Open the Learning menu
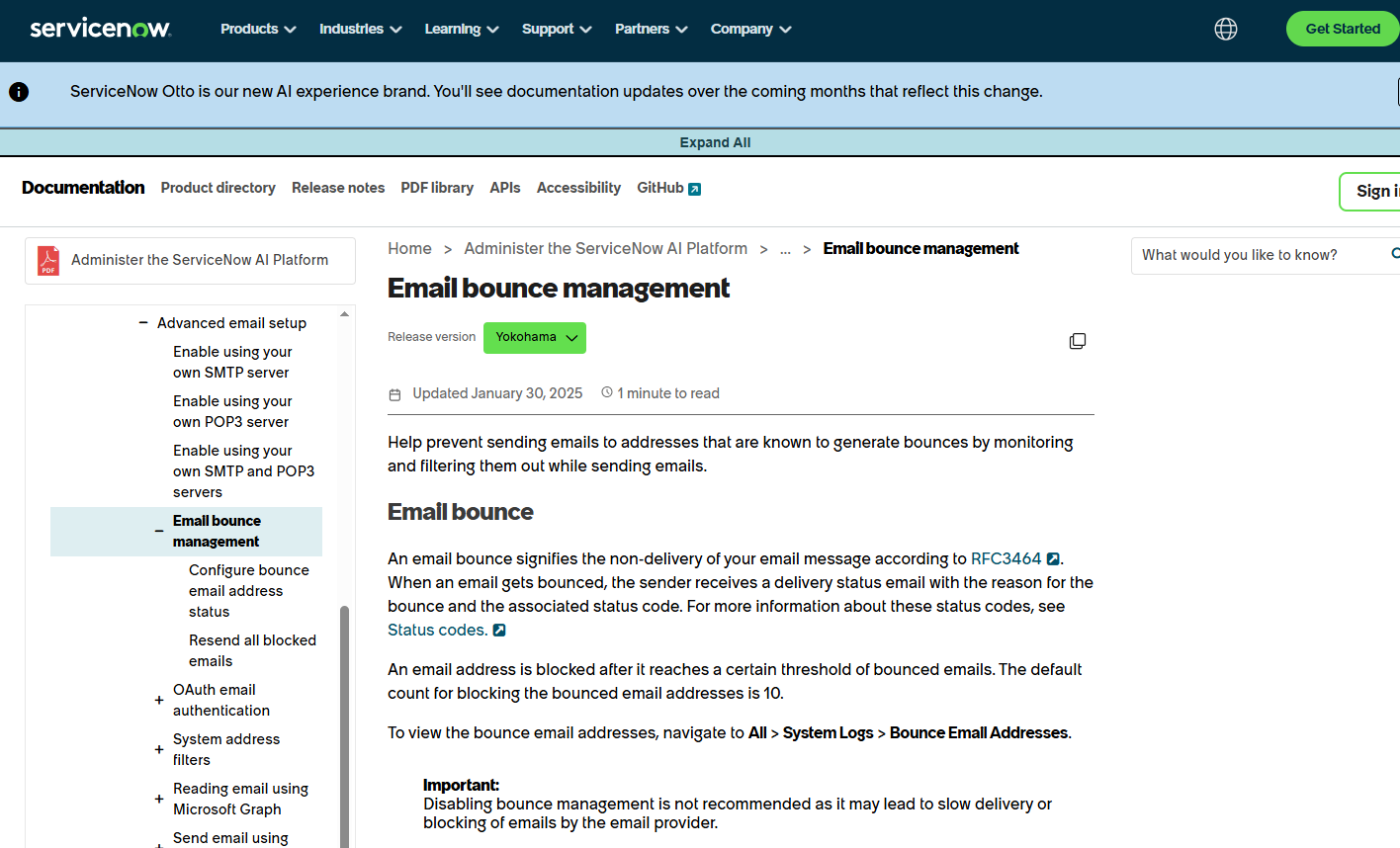The height and width of the screenshot is (848, 1400). click(x=462, y=29)
